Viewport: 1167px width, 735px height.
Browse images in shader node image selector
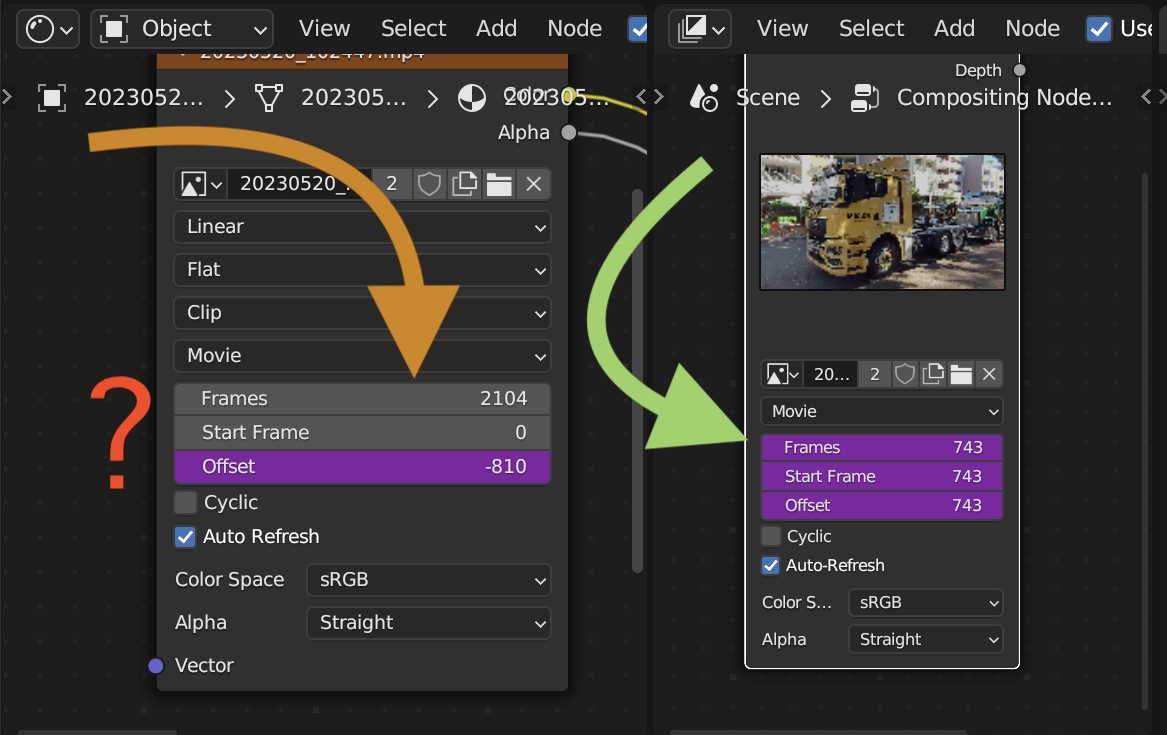202,184
